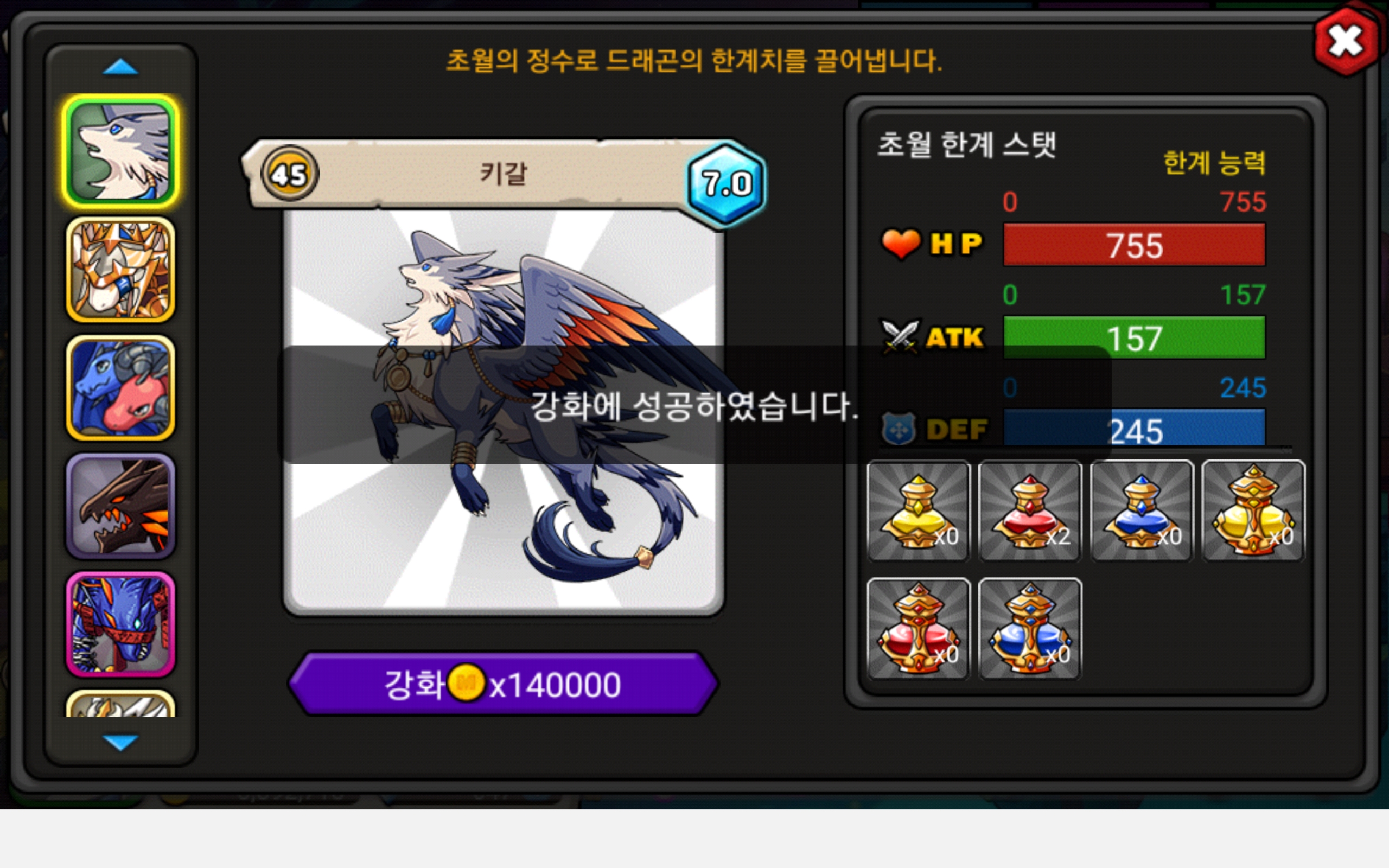Click the green ATK 157 stat bar

1134,337
